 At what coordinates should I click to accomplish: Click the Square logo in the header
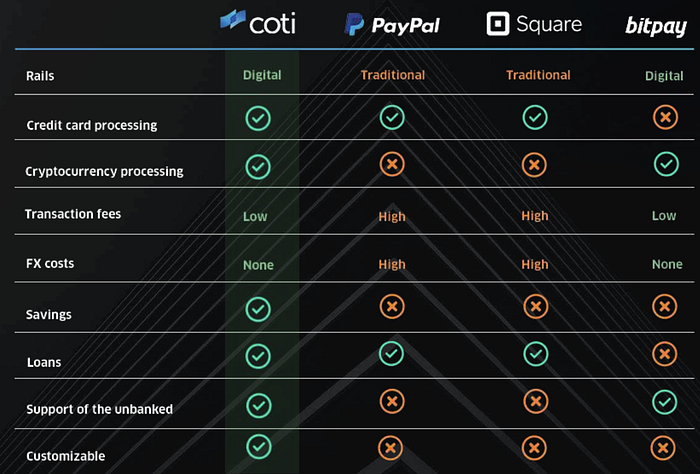click(x=534, y=23)
